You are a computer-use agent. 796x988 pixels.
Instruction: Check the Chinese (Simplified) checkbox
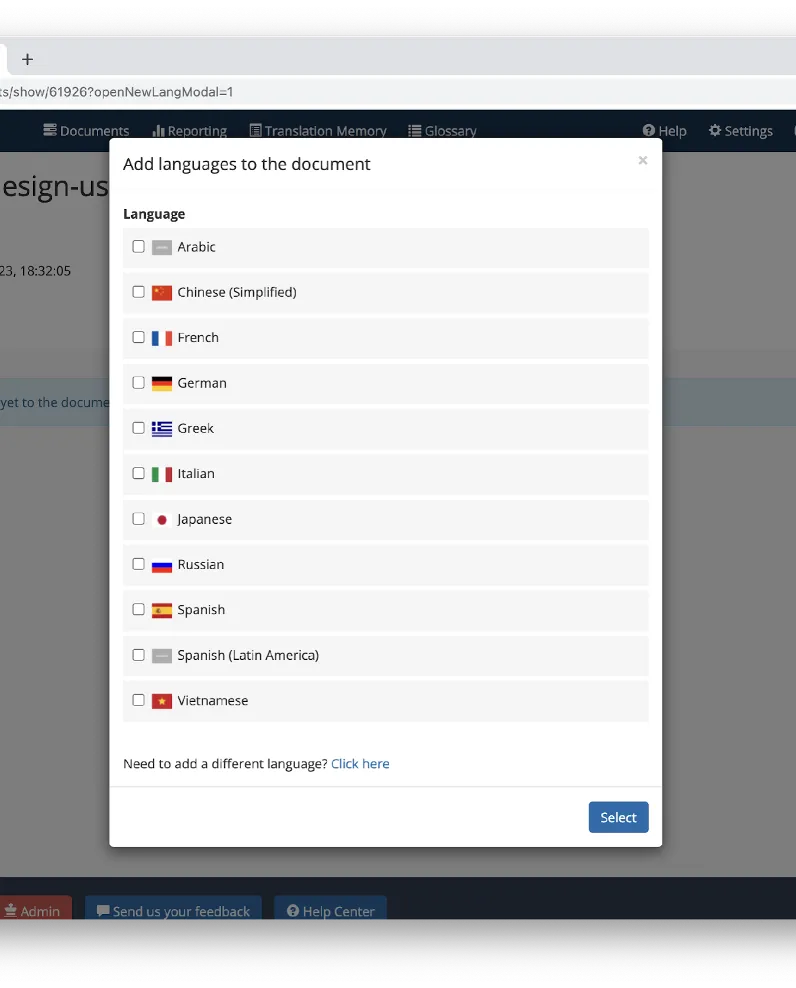(139, 292)
